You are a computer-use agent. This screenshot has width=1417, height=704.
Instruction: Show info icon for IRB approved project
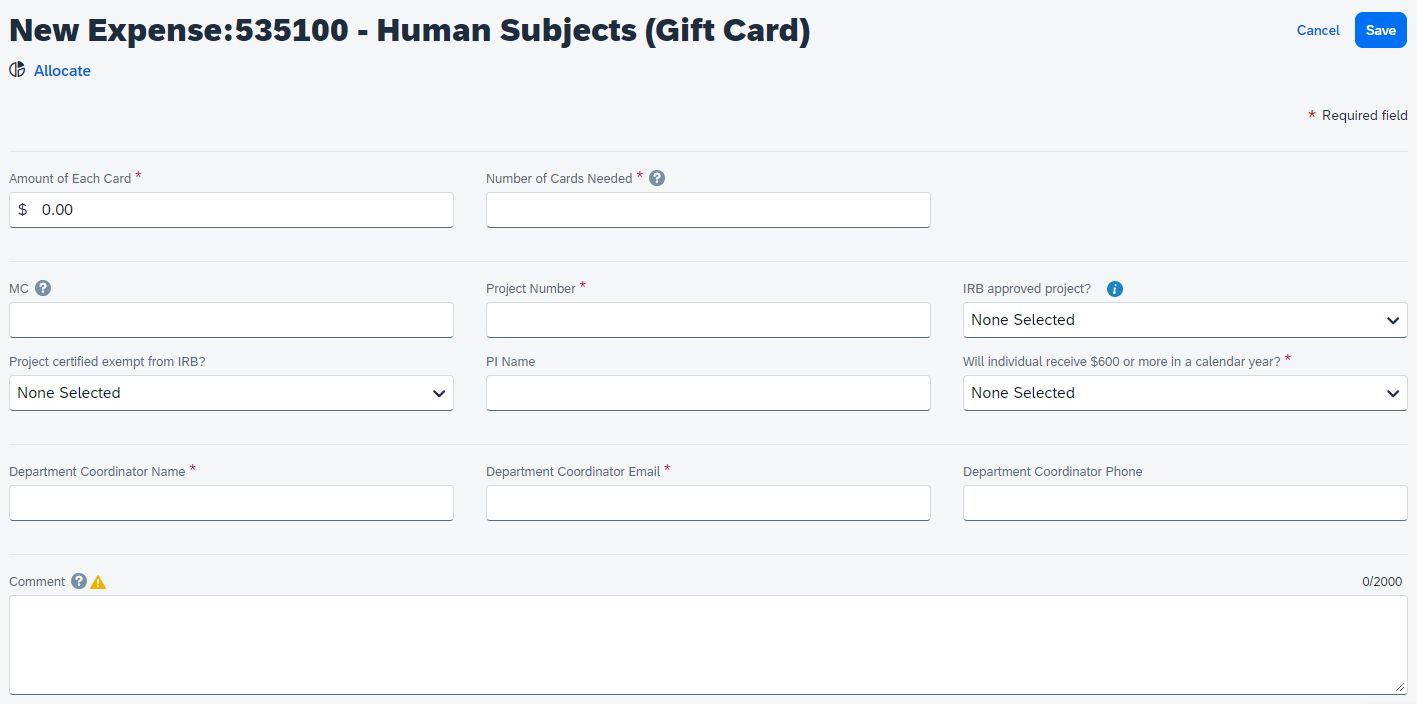pyautogui.click(x=1115, y=289)
